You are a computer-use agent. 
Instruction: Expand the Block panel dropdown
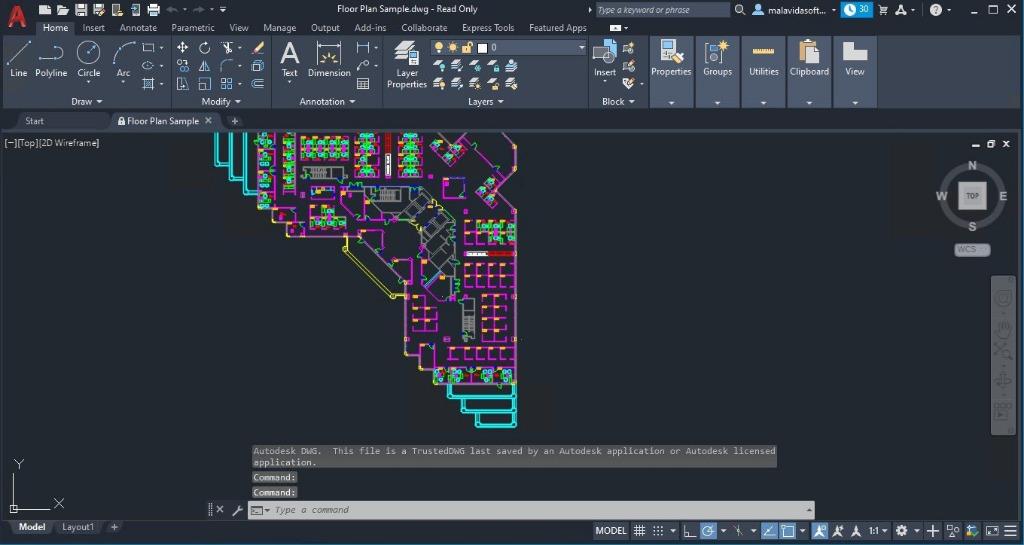click(618, 101)
